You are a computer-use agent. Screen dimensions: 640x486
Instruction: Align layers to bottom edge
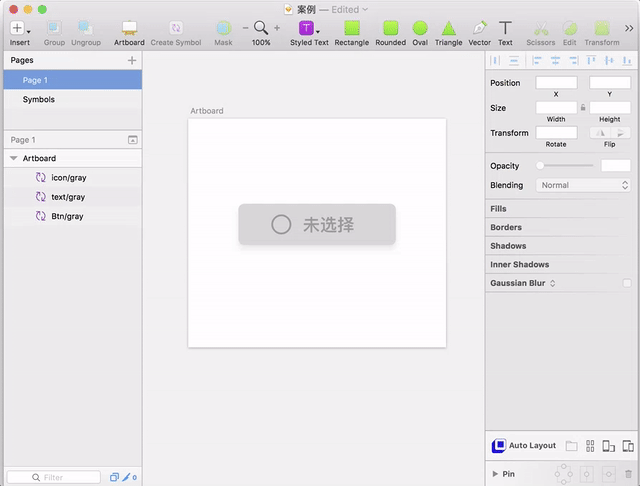point(627,61)
